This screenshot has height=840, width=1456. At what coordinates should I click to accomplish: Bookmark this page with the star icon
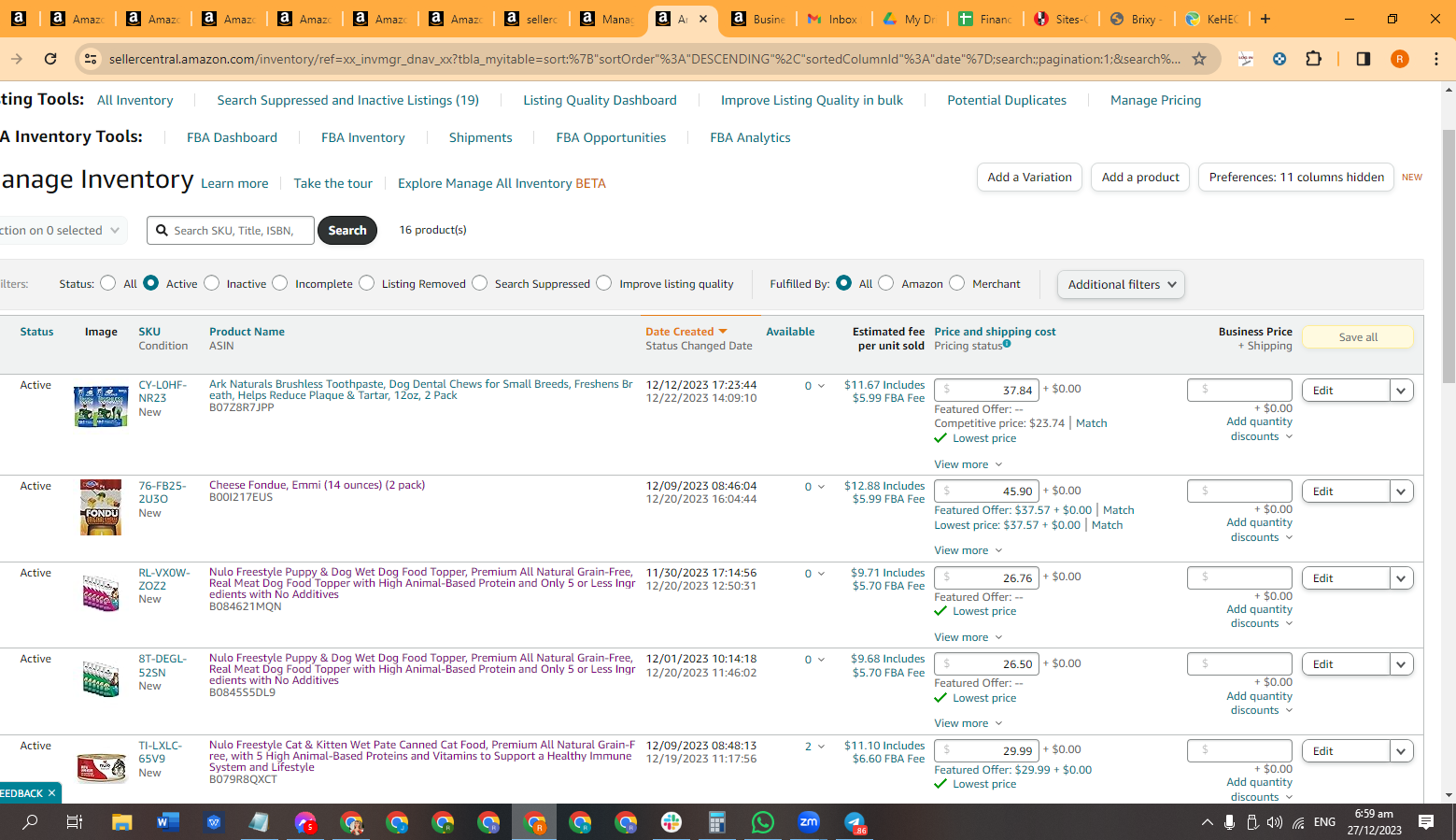pyautogui.click(x=1199, y=59)
